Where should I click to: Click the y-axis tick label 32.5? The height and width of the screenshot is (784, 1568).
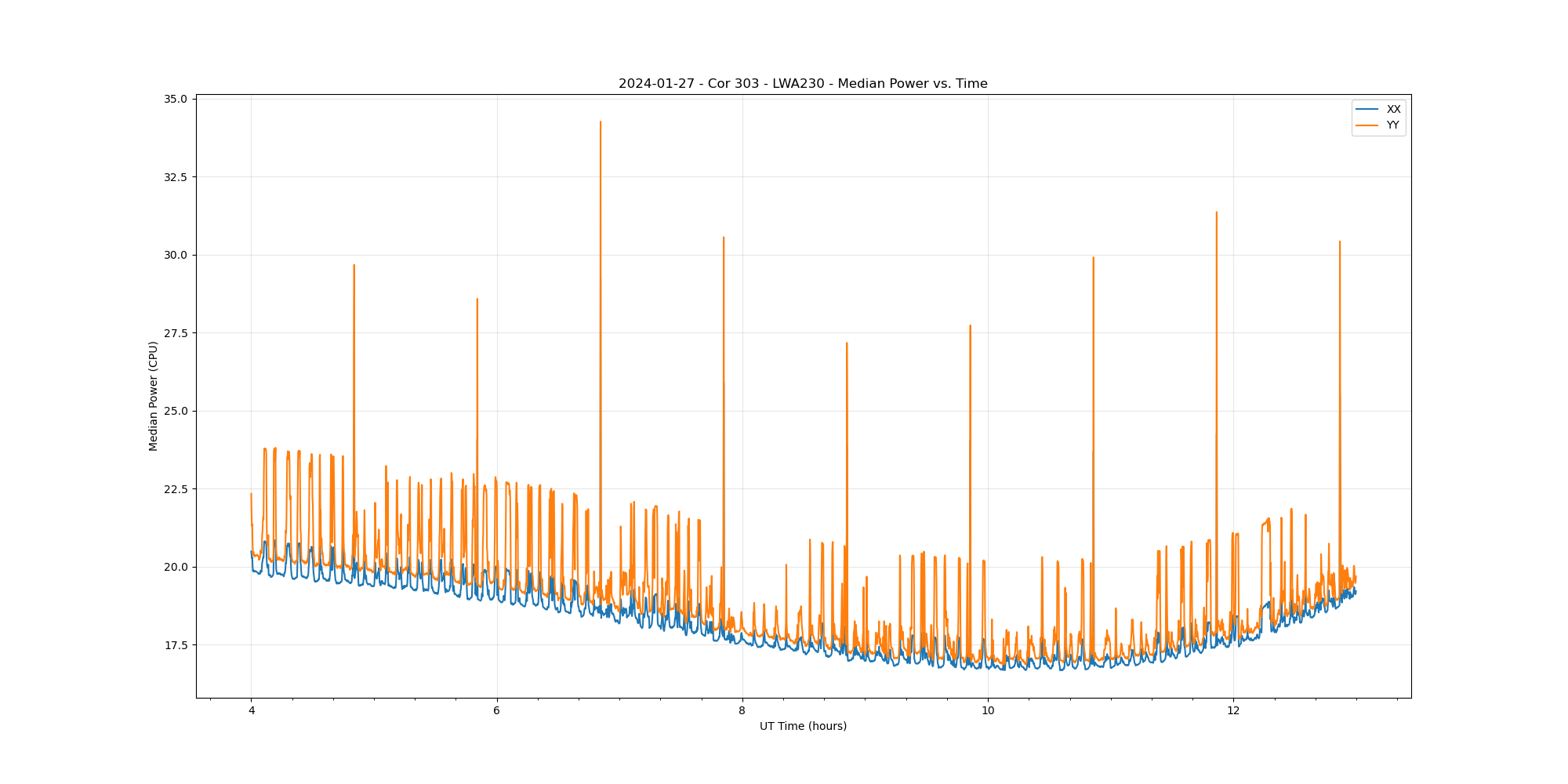click(x=175, y=177)
